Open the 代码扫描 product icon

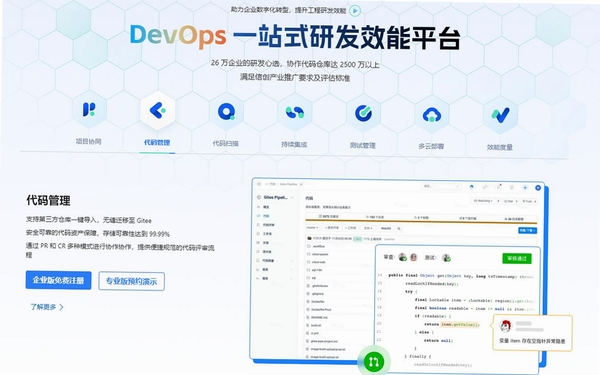pyautogui.click(x=226, y=112)
